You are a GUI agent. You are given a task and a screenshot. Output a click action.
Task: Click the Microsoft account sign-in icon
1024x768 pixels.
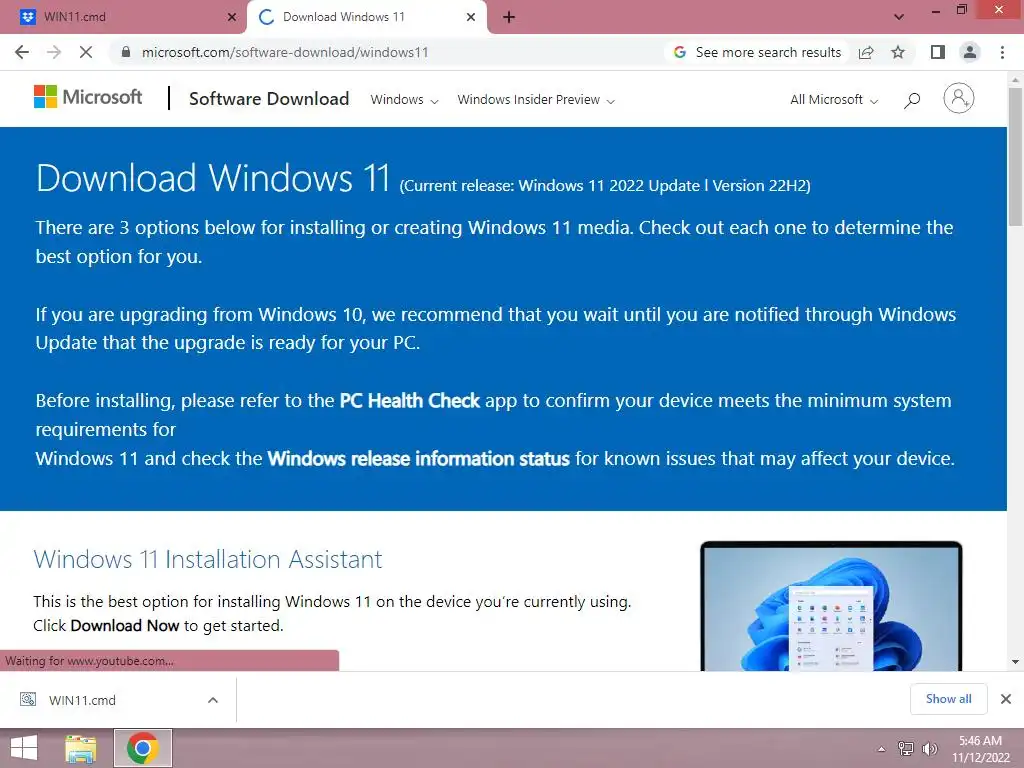pos(959,98)
